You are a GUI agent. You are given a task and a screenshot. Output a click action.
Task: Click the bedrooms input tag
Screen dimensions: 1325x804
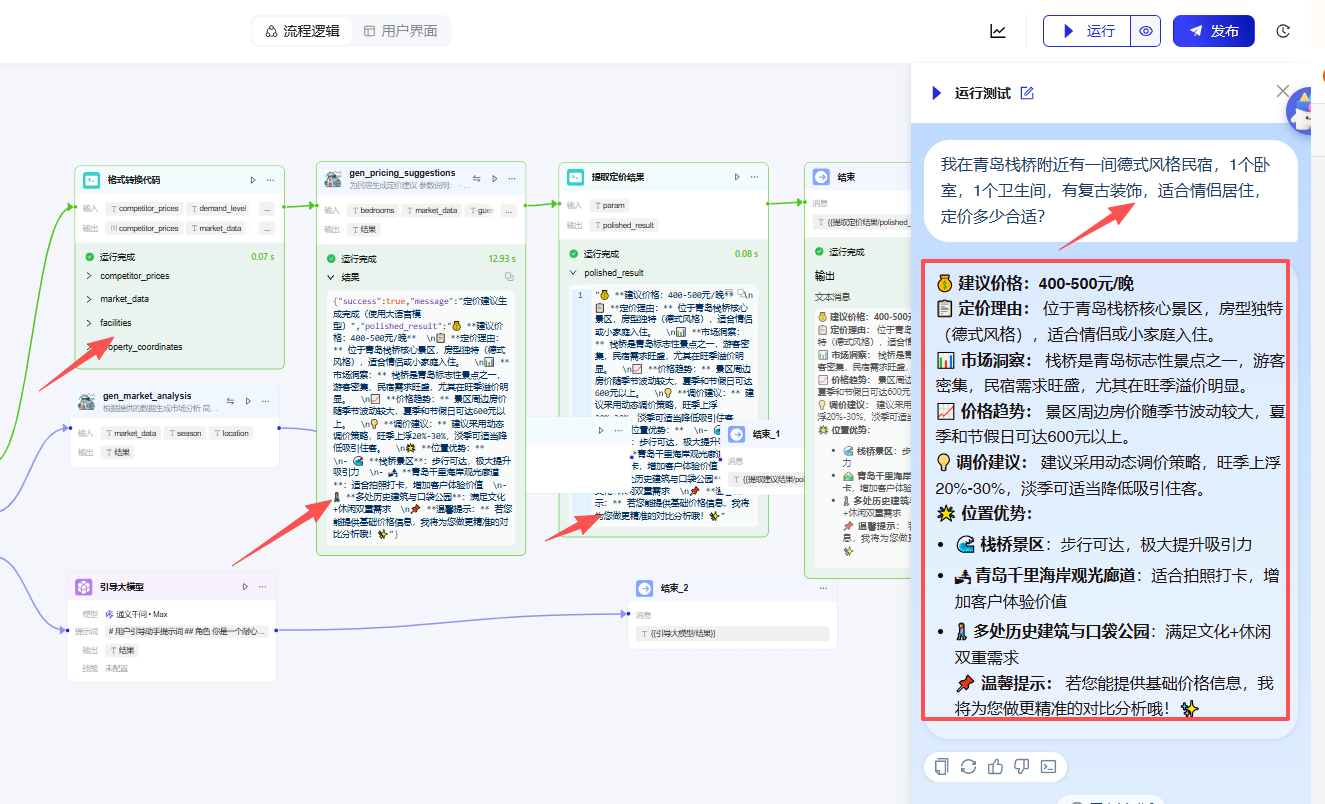[x=371, y=210]
